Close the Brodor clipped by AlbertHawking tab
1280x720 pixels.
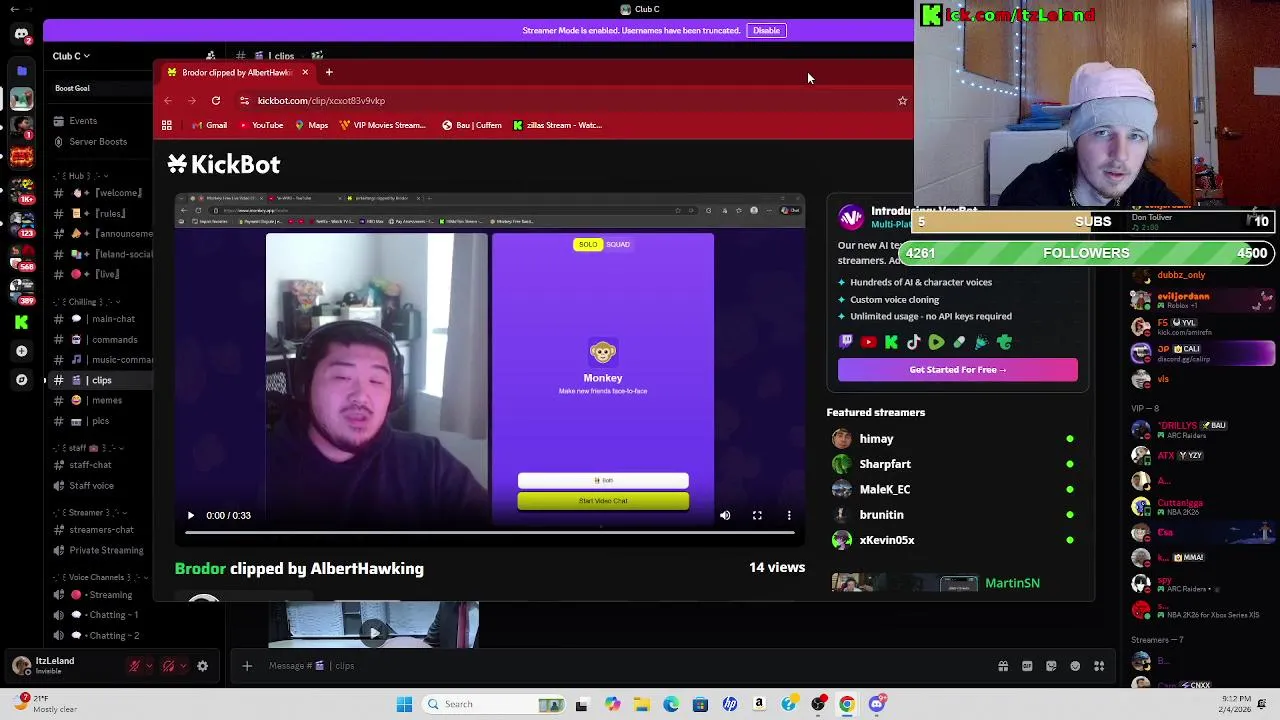(305, 72)
